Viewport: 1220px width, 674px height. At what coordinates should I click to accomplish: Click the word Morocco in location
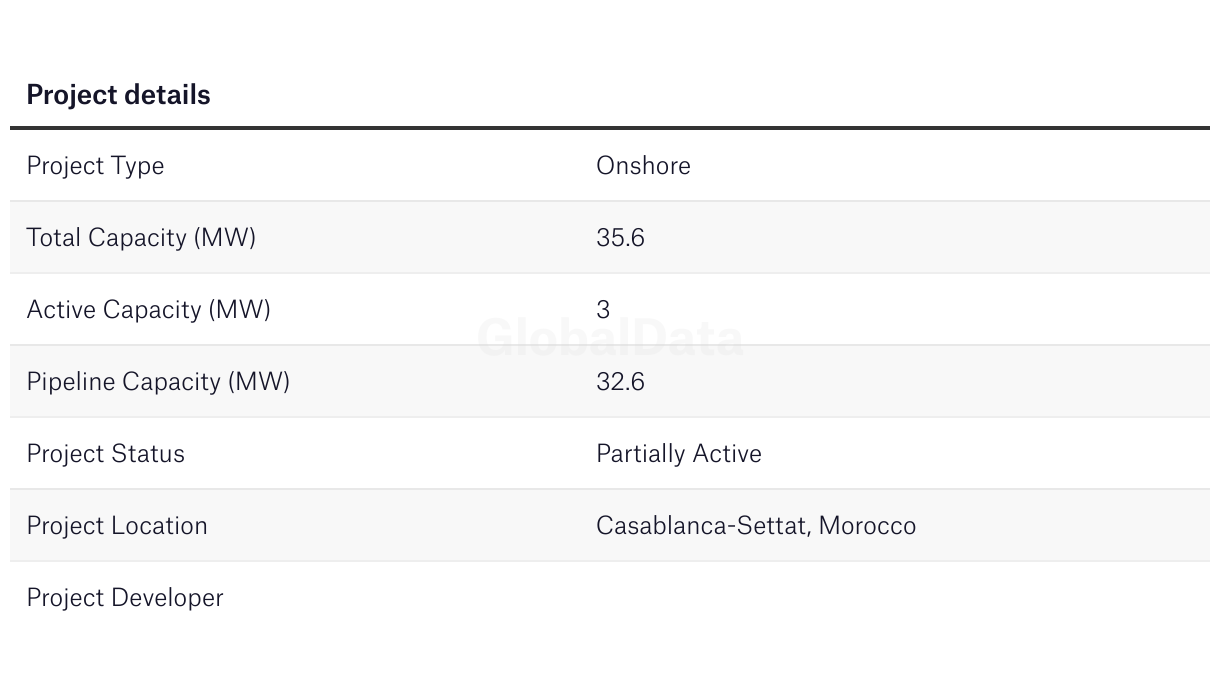(867, 526)
